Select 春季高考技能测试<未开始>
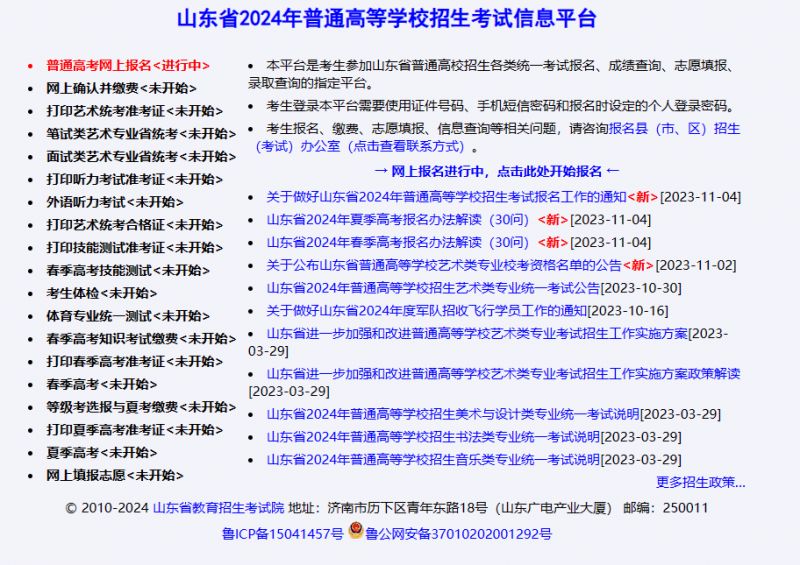The width and height of the screenshot is (800, 565). click(128, 271)
